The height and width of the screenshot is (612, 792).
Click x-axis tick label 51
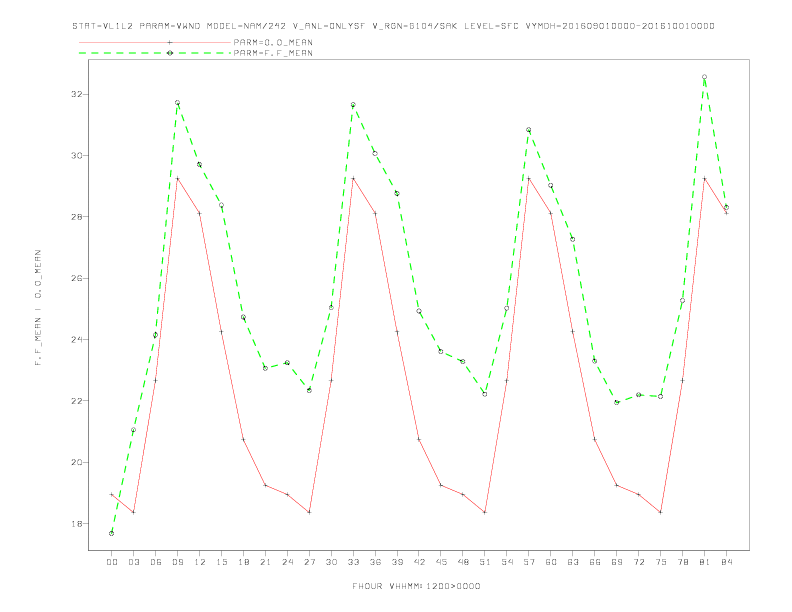tap(485, 562)
